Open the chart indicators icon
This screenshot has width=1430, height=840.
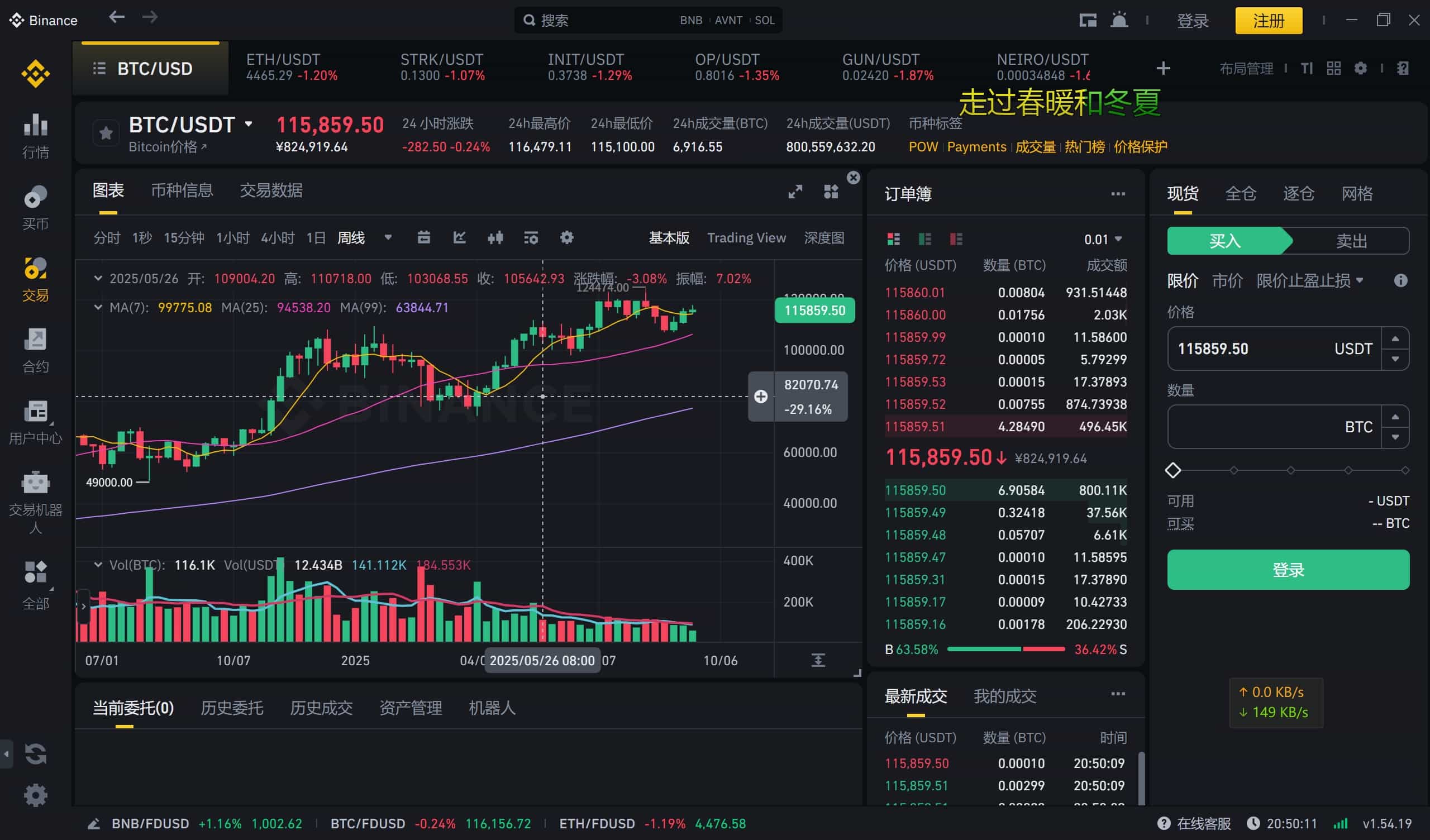coord(531,237)
